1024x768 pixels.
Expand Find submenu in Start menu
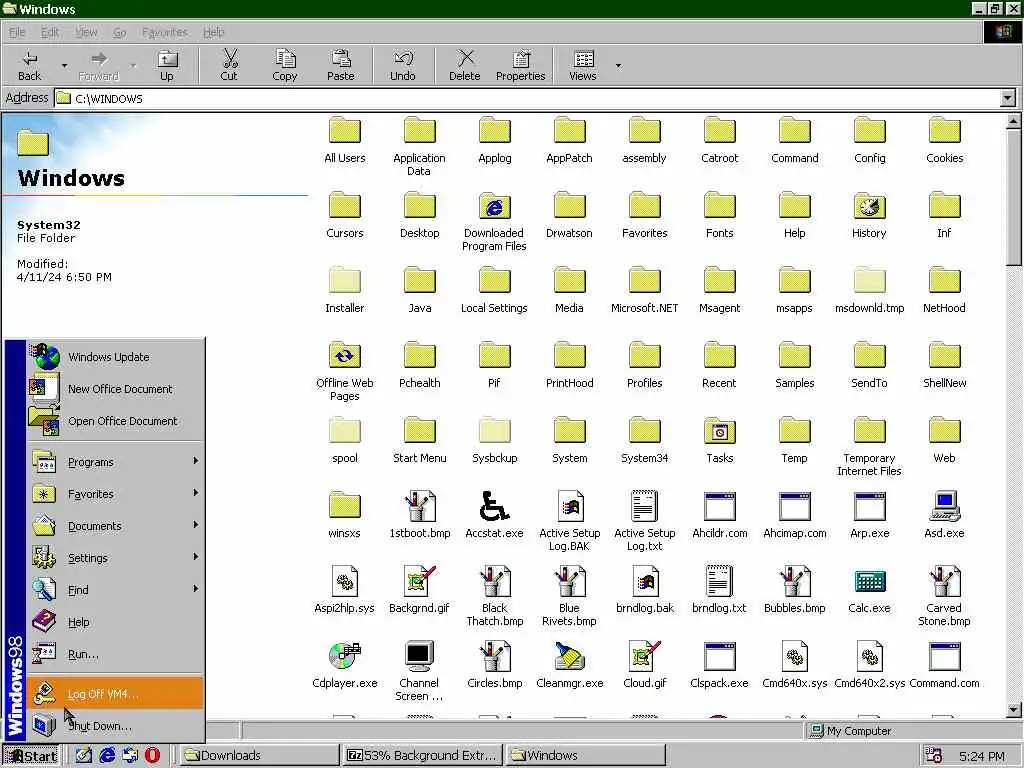[x=116, y=590]
